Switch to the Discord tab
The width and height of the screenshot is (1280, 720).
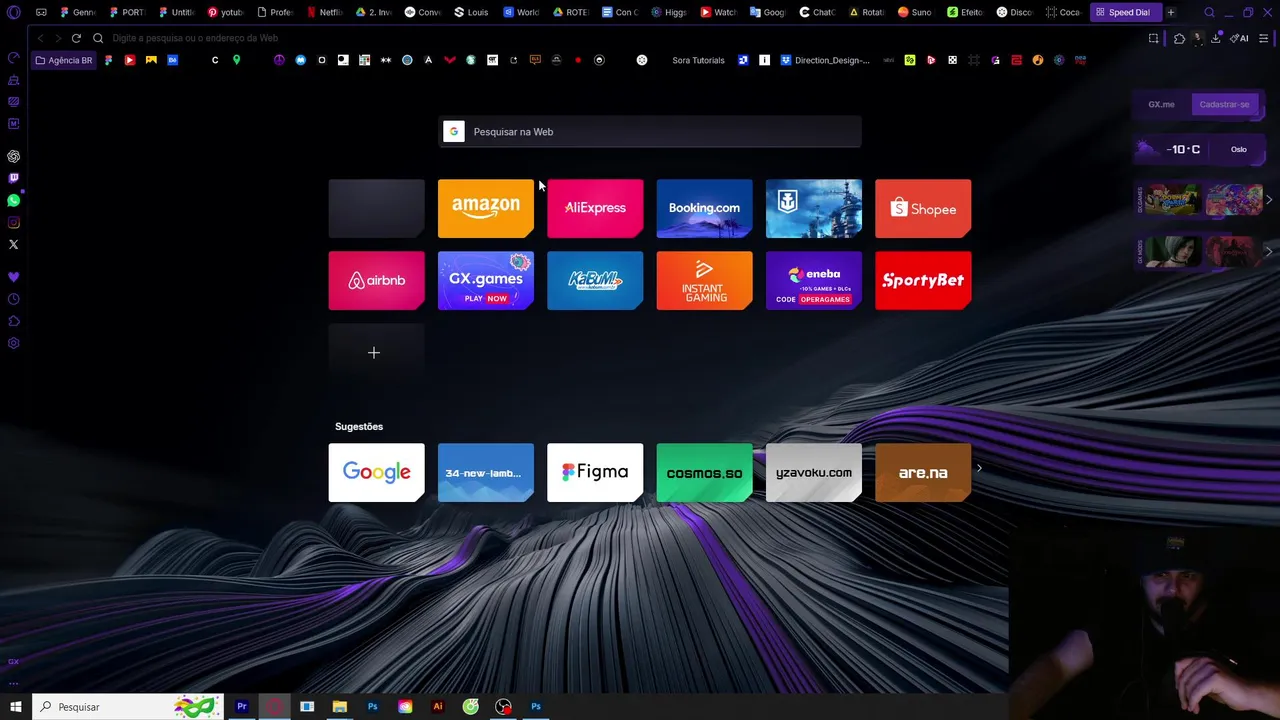pos(1014,13)
